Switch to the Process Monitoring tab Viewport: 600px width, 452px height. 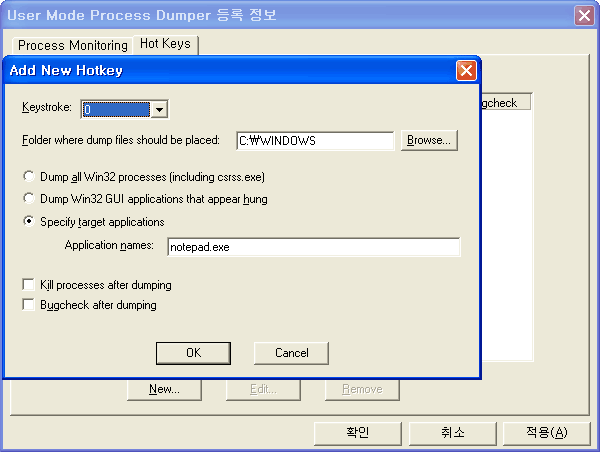tap(73, 46)
